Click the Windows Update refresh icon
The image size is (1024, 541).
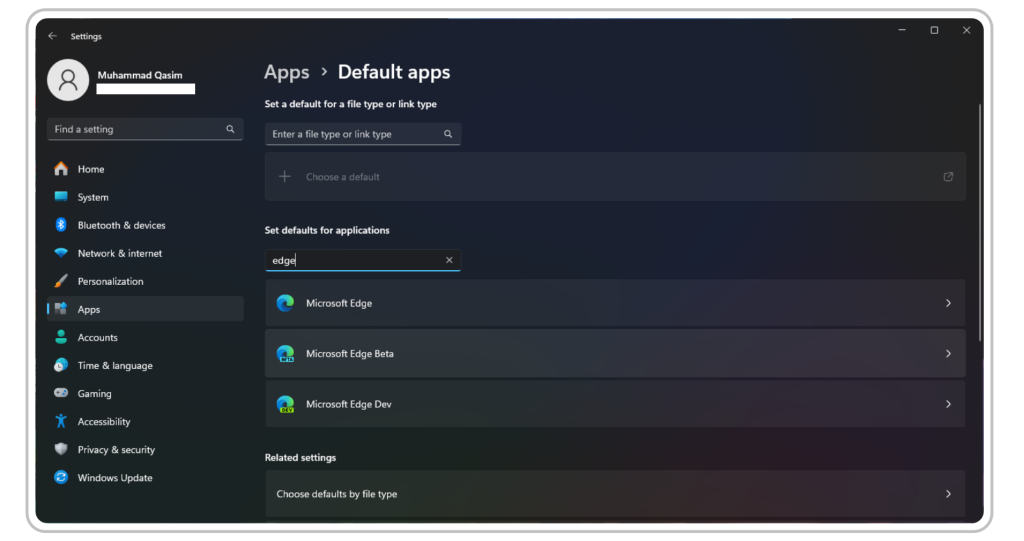click(61, 478)
